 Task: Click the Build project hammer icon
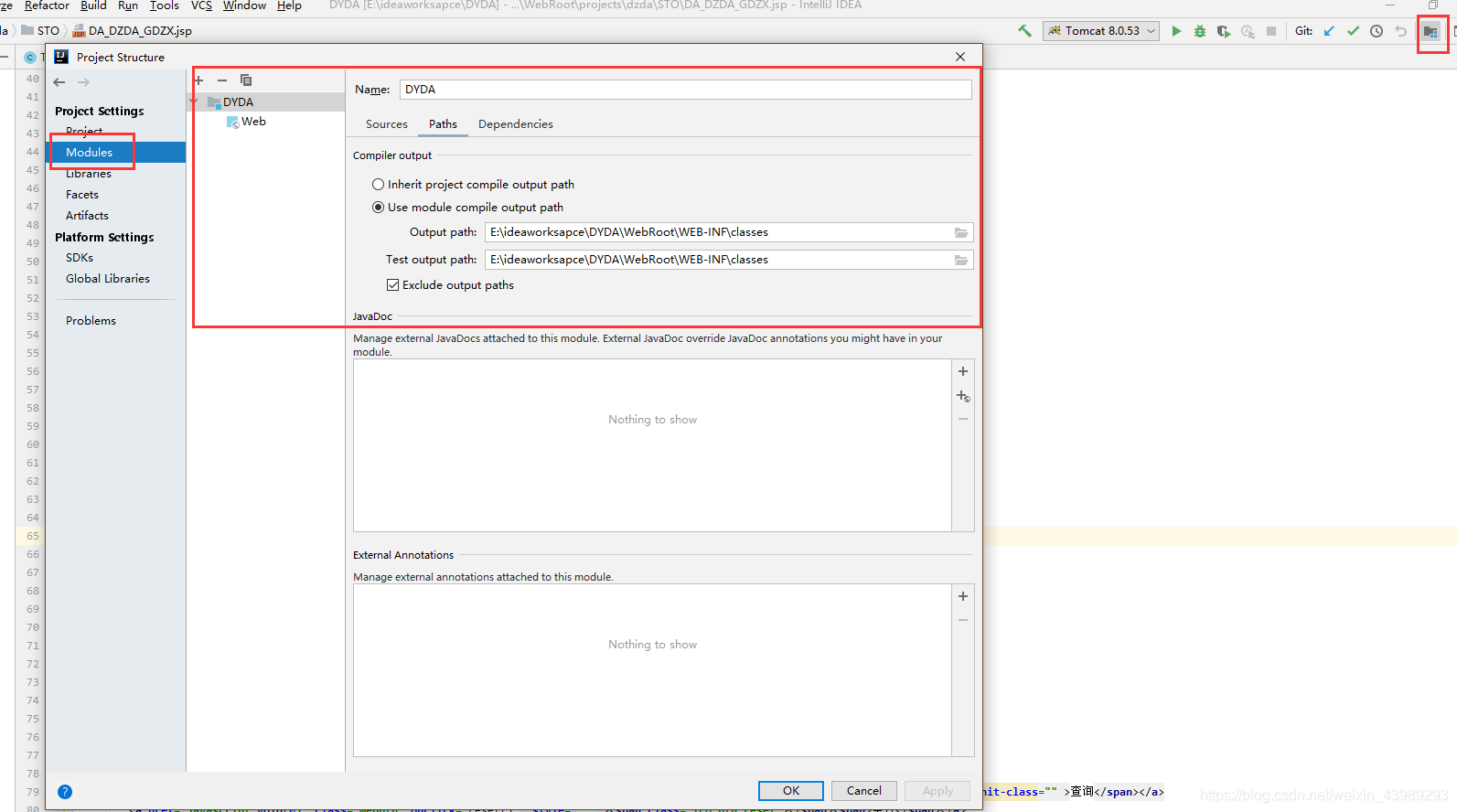pos(1024,31)
